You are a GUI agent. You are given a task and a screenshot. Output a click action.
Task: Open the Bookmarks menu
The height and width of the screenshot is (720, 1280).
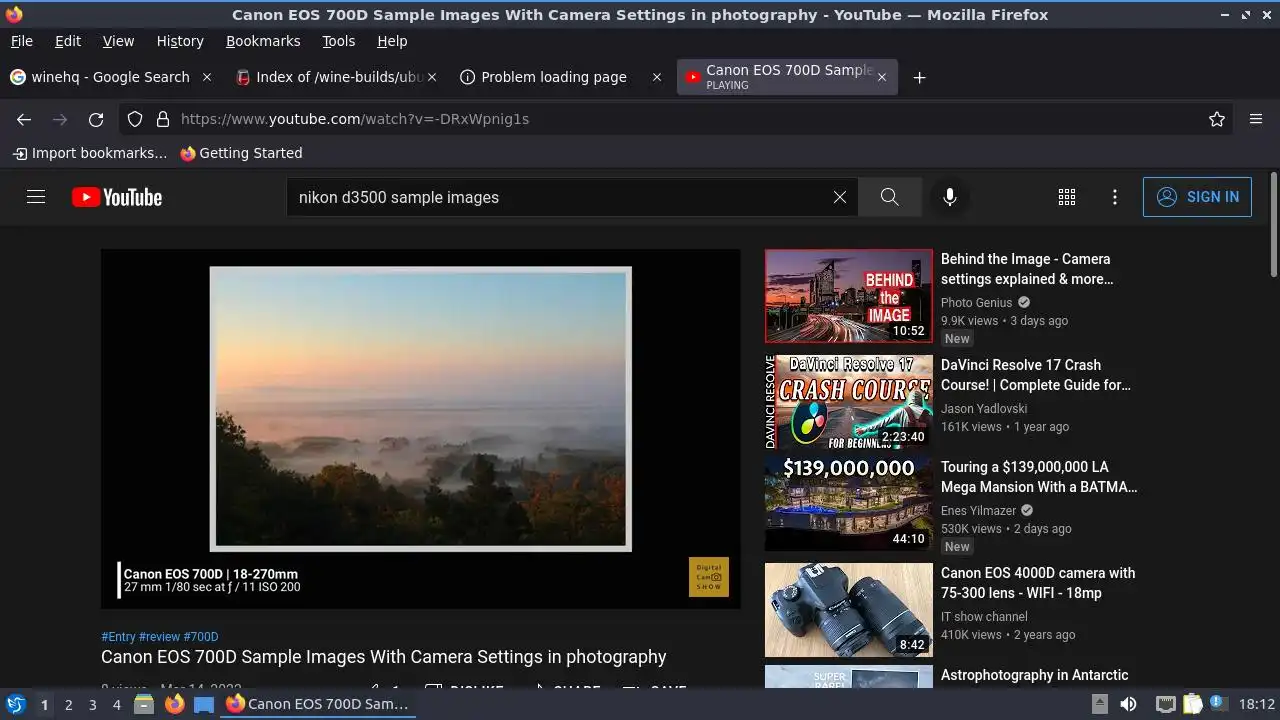(263, 41)
